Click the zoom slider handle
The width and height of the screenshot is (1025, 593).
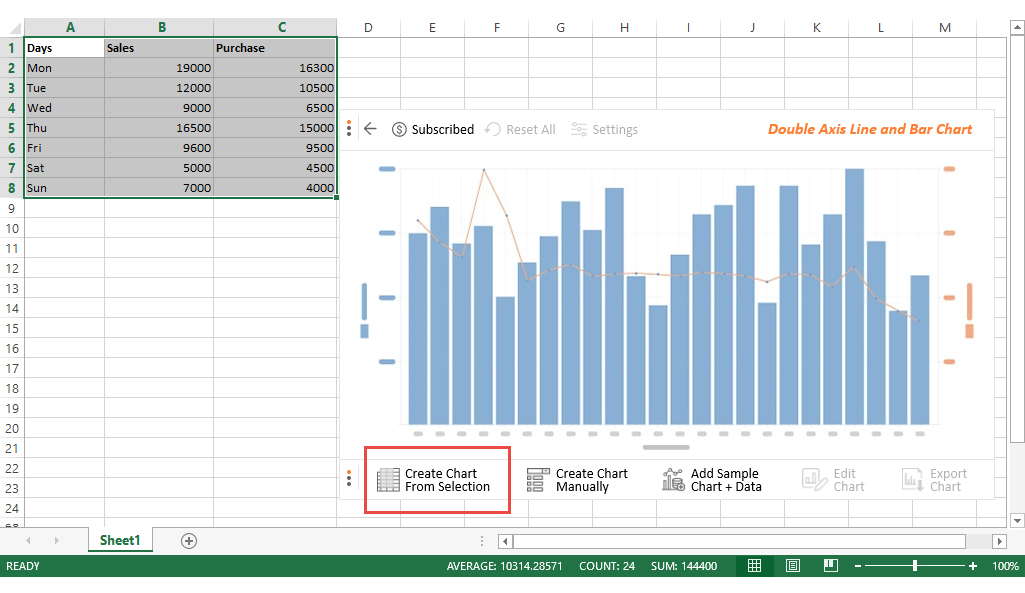915,566
